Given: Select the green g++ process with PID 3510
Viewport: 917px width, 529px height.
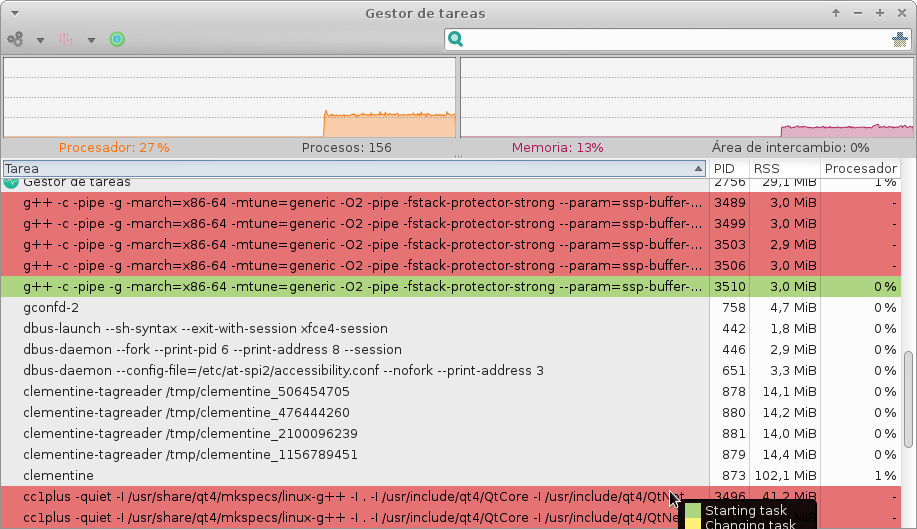Looking at the screenshot, I should click(451, 286).
